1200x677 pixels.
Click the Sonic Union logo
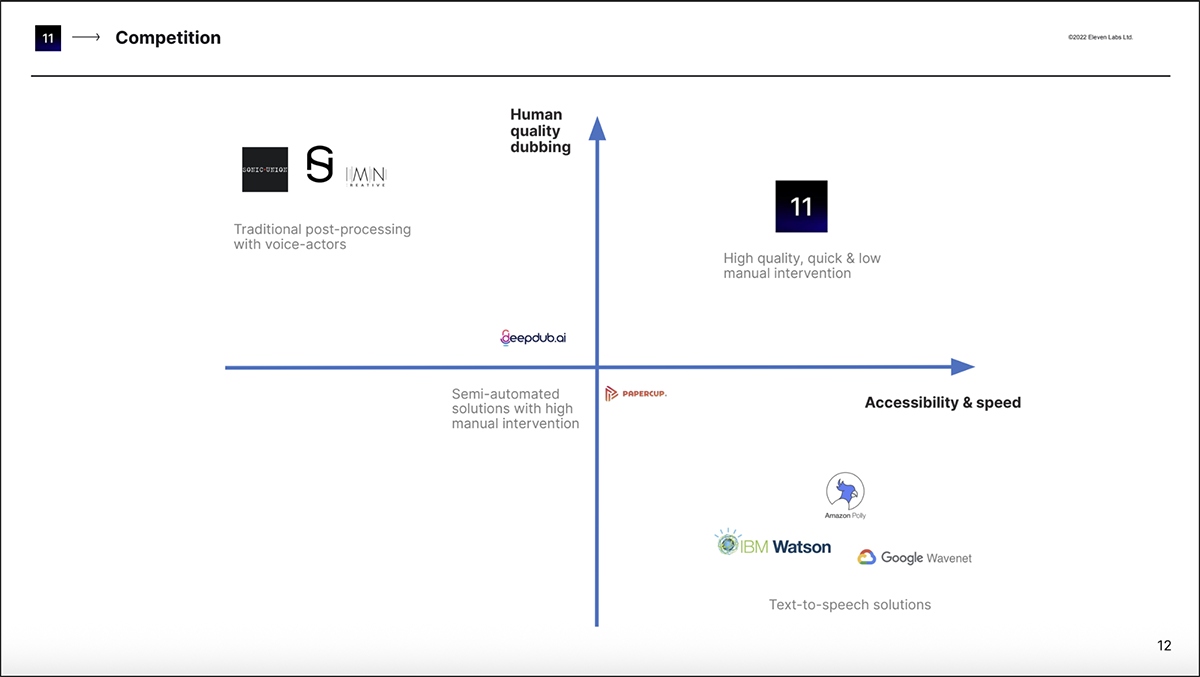[264, 169]
